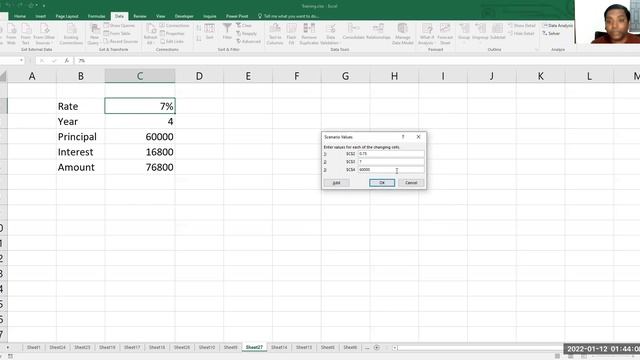Image resolution: width=640 pixels, height=360 pixels.
Task: Click the Sort Z to A icon
Action: pyautogui.click(x=199, y=38)
